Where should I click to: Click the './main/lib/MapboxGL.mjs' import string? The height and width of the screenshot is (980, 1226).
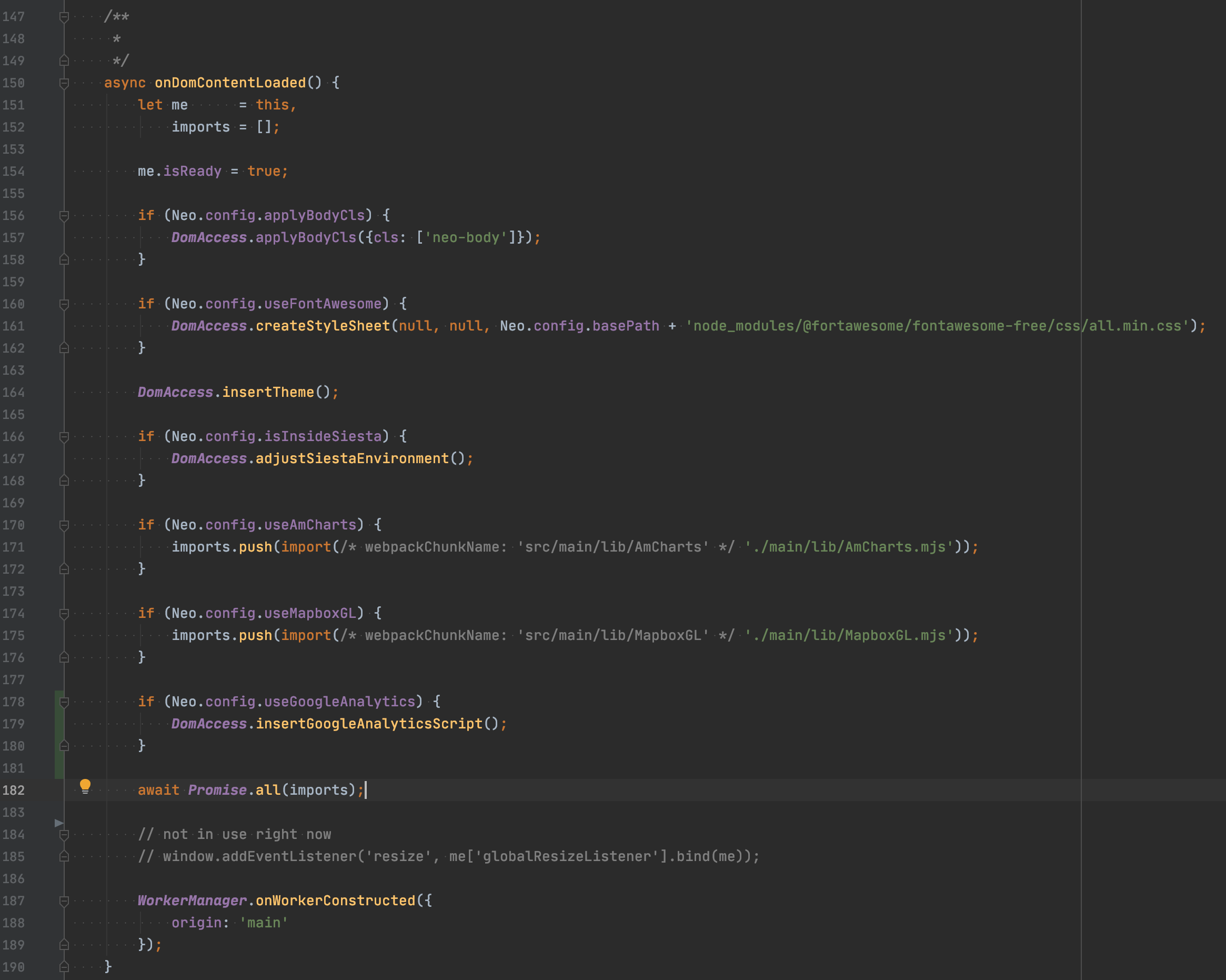[x=849, y=635]
